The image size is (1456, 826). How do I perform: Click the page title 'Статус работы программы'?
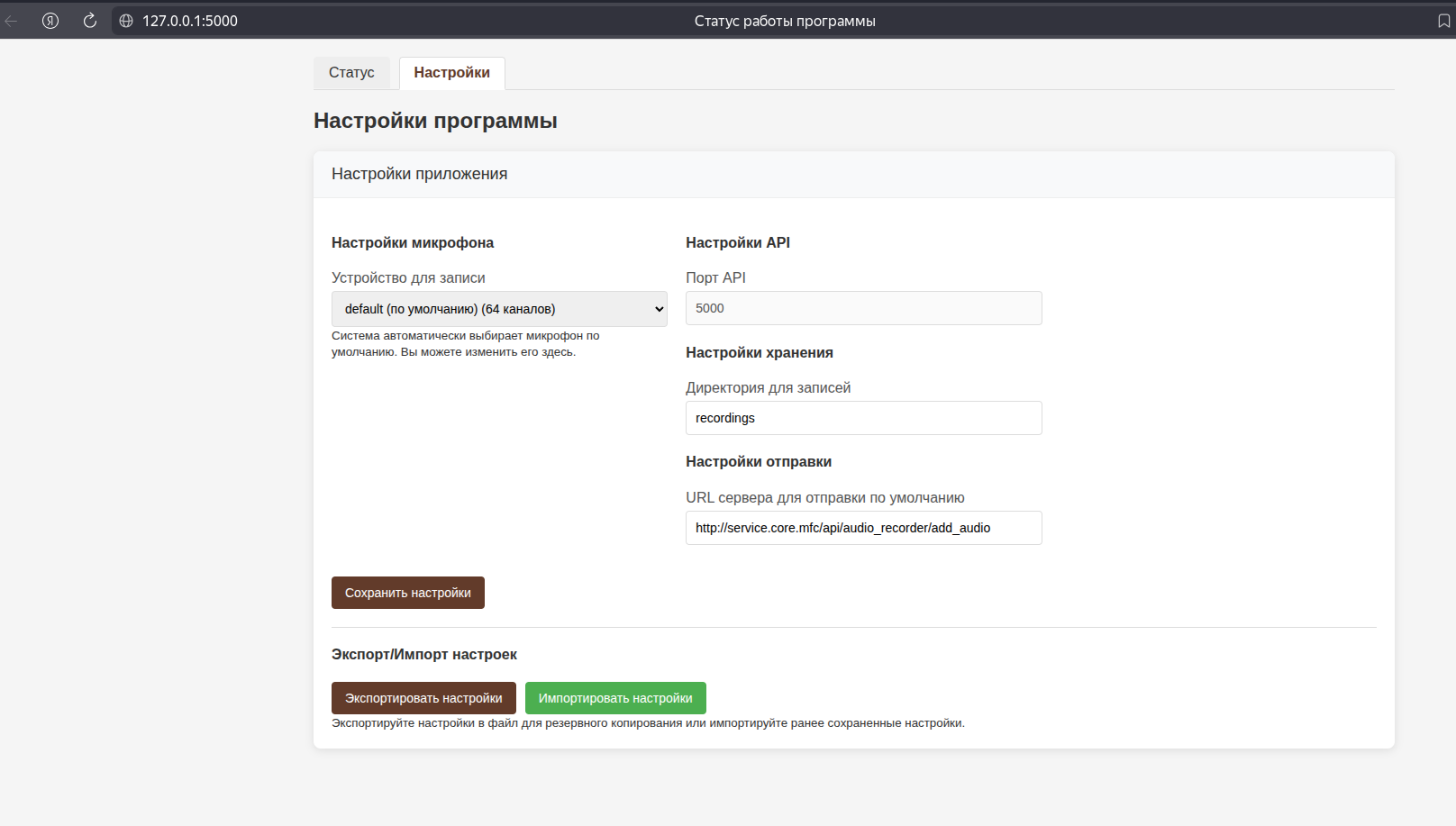[x=784, y=21]
